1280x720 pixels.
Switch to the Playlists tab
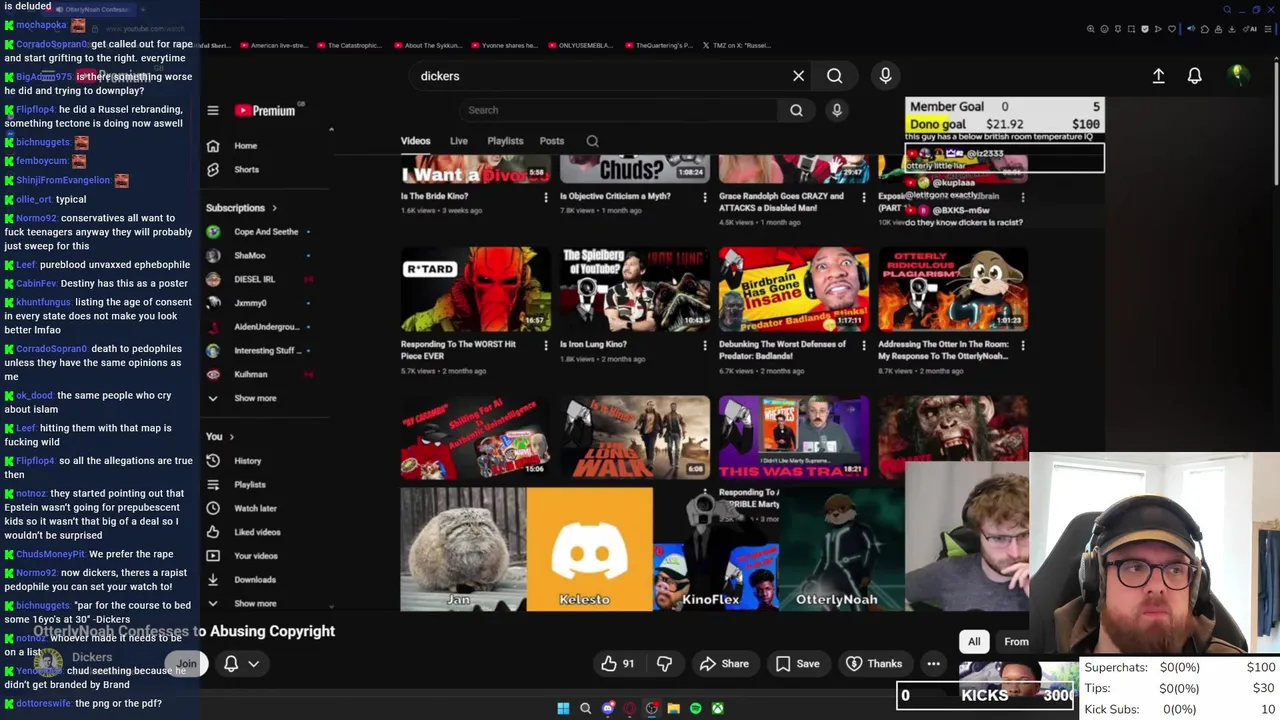coord(505,141)
